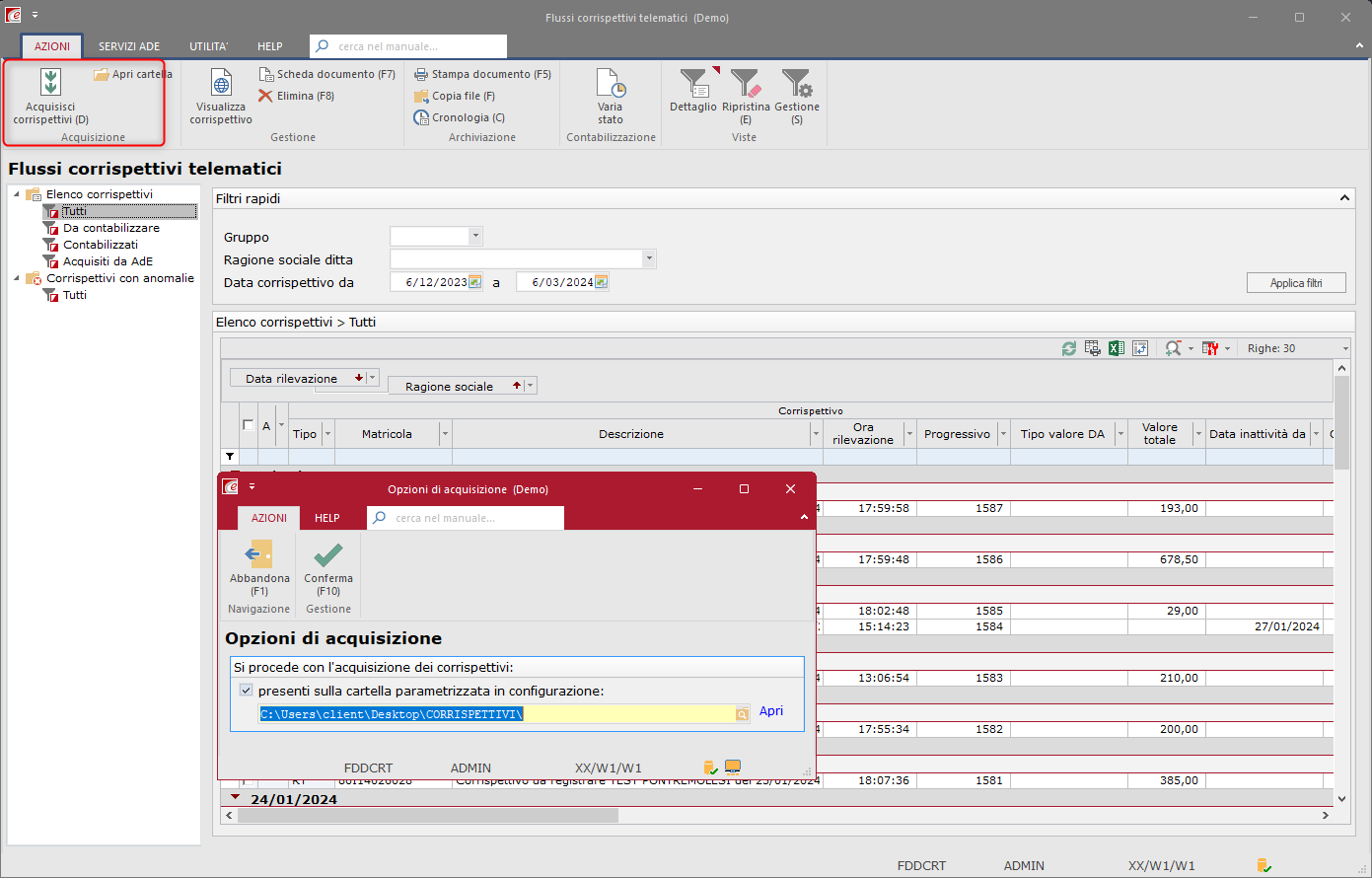This screenshot has width=1372, height=878.
Task: Click the Varia stato icon
Action: click(x=610, y=83)
